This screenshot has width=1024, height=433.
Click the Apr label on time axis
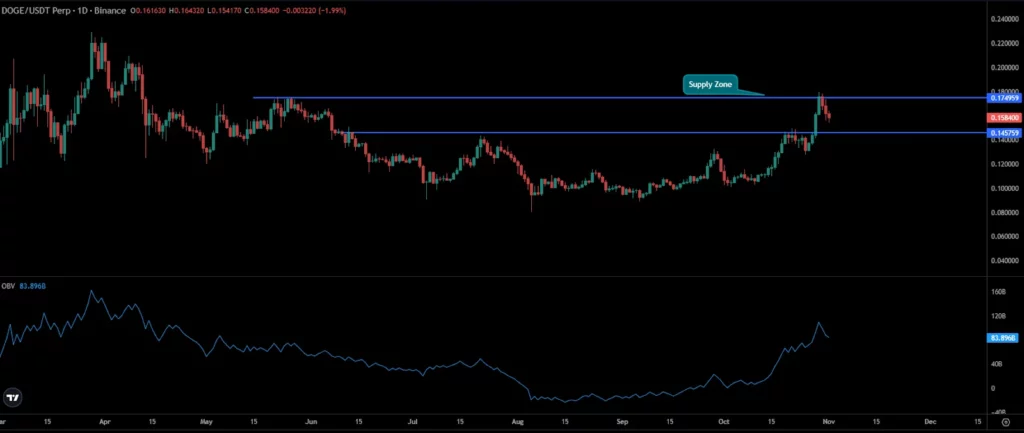point(104,423)
